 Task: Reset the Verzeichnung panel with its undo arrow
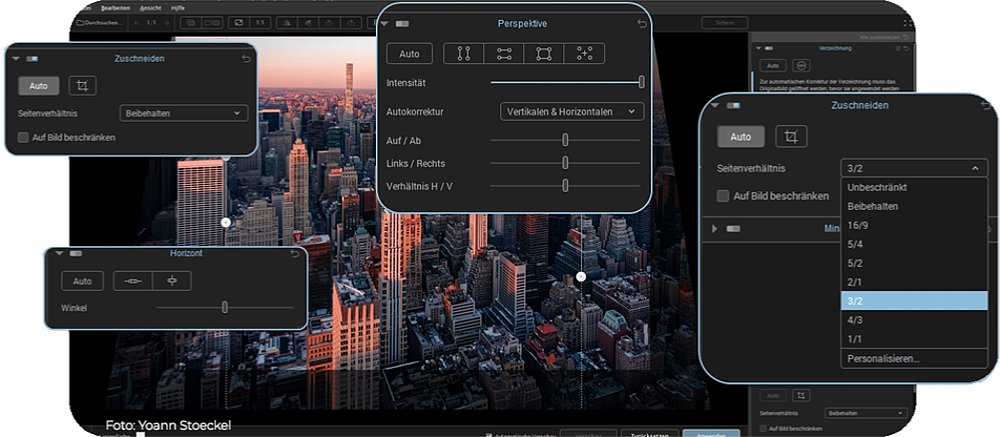pyautogui.click(x=906, y=48)
